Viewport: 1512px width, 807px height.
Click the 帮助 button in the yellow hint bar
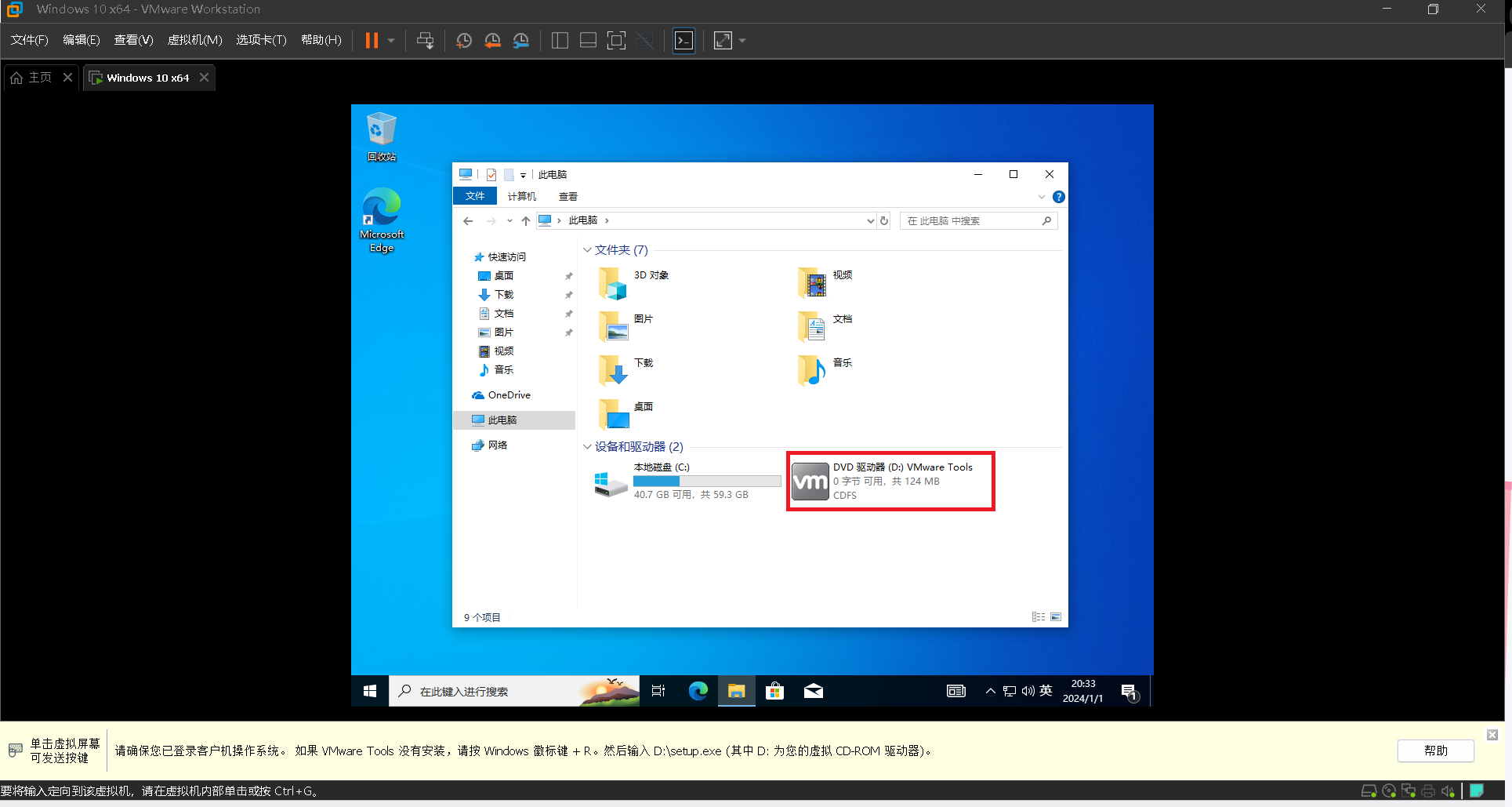[1436, 751]
